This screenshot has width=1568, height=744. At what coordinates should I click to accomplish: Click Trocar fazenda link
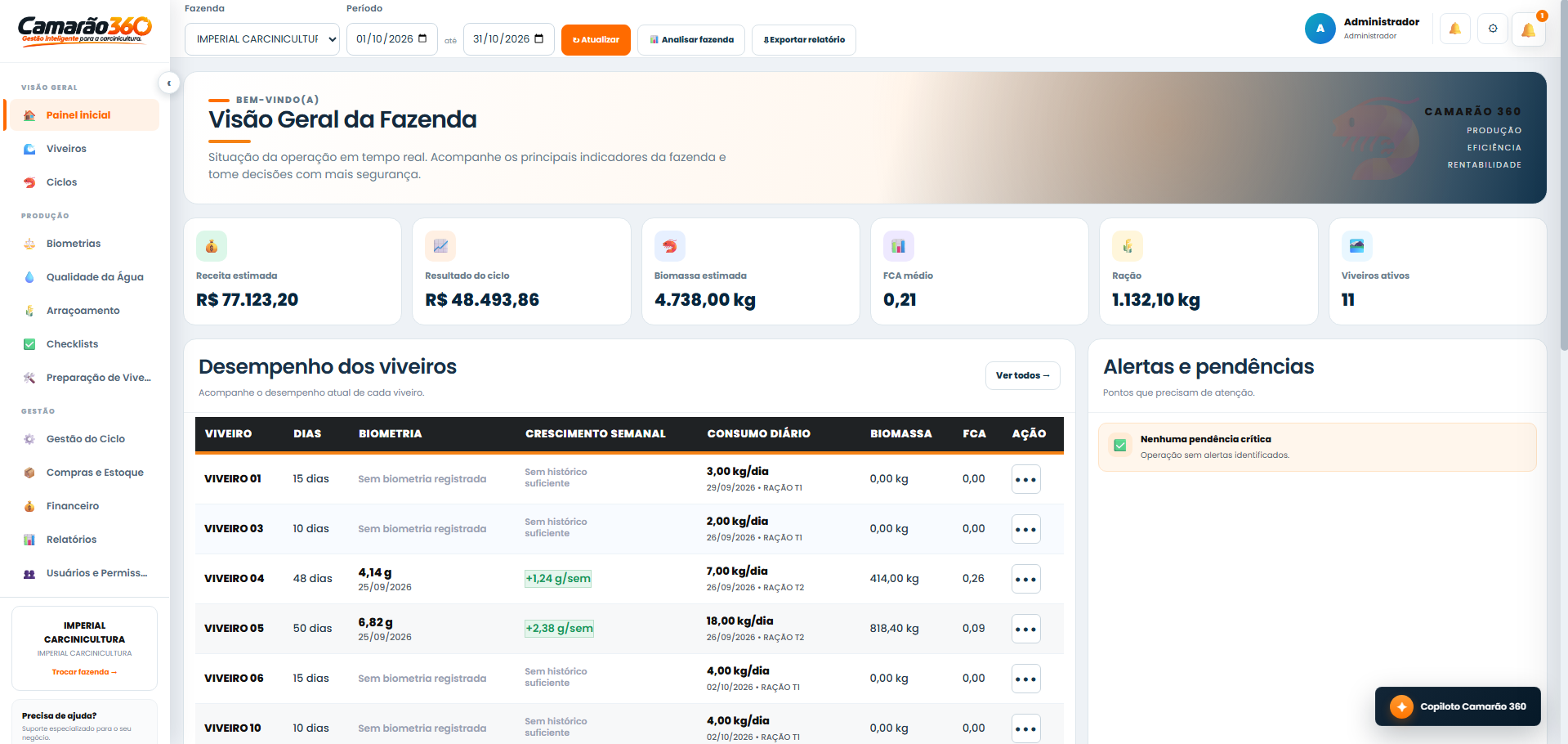coord(84,672)
